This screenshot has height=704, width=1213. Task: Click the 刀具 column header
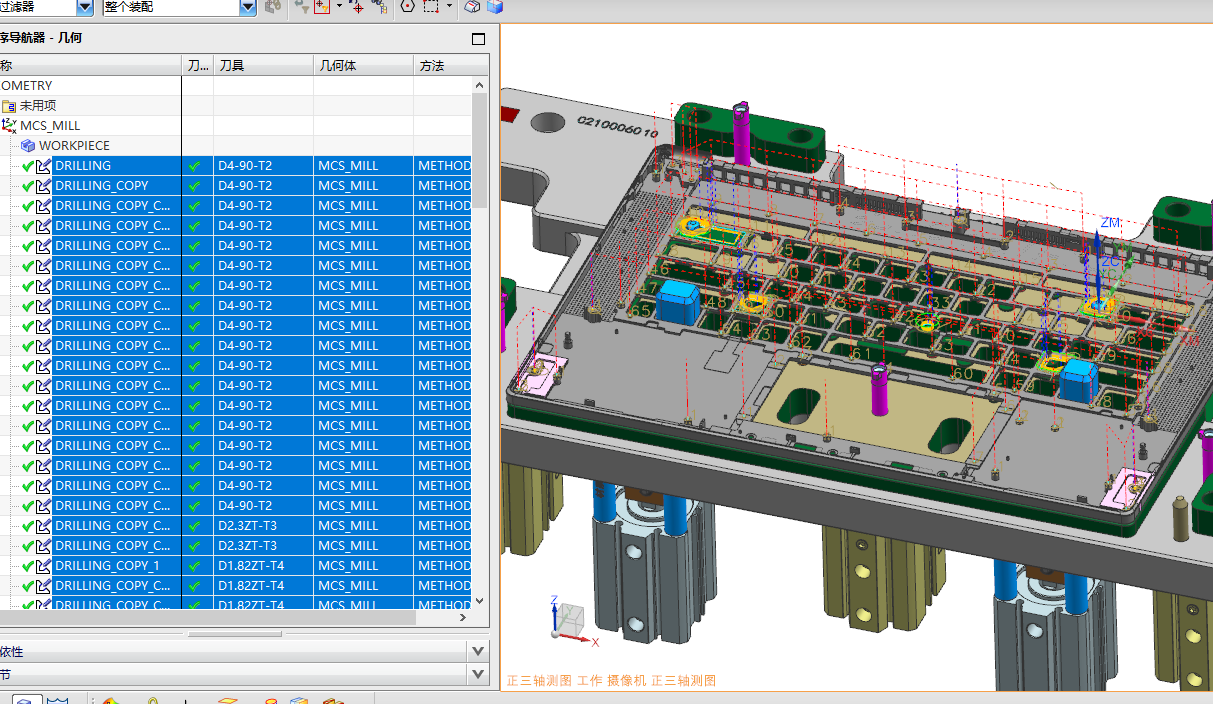tap(231, 66)
